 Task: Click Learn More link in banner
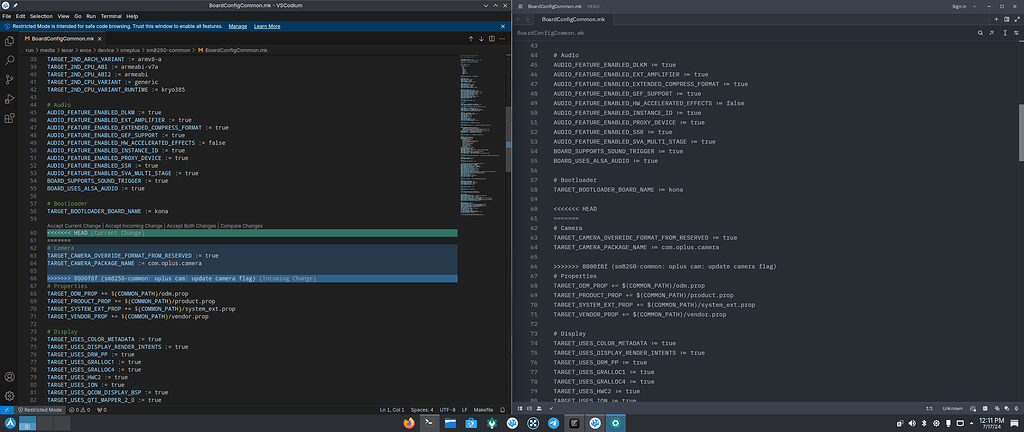tap(267, 26)
